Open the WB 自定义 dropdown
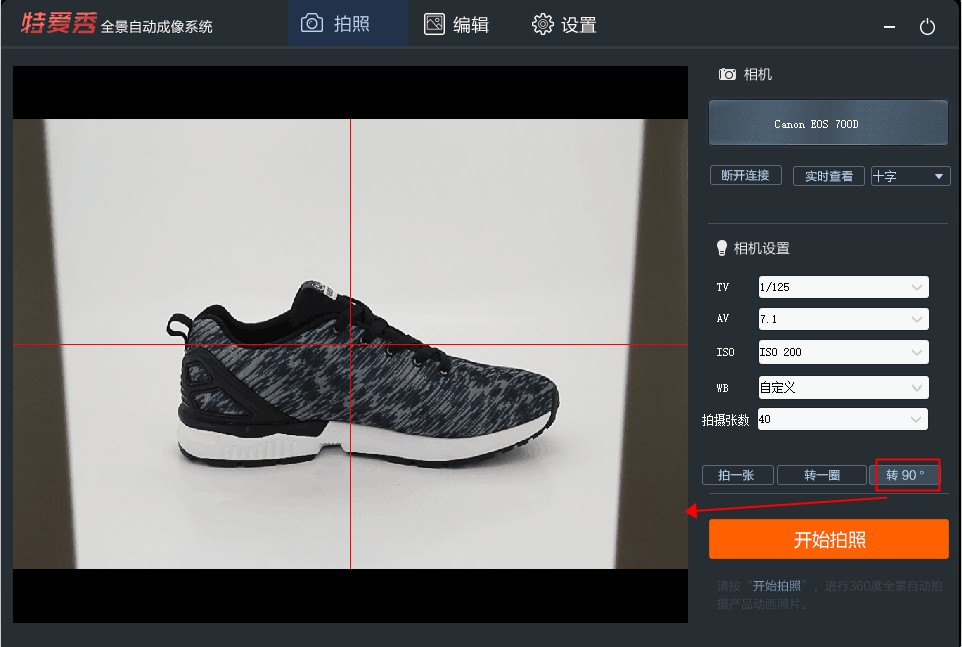 (843, 387)
